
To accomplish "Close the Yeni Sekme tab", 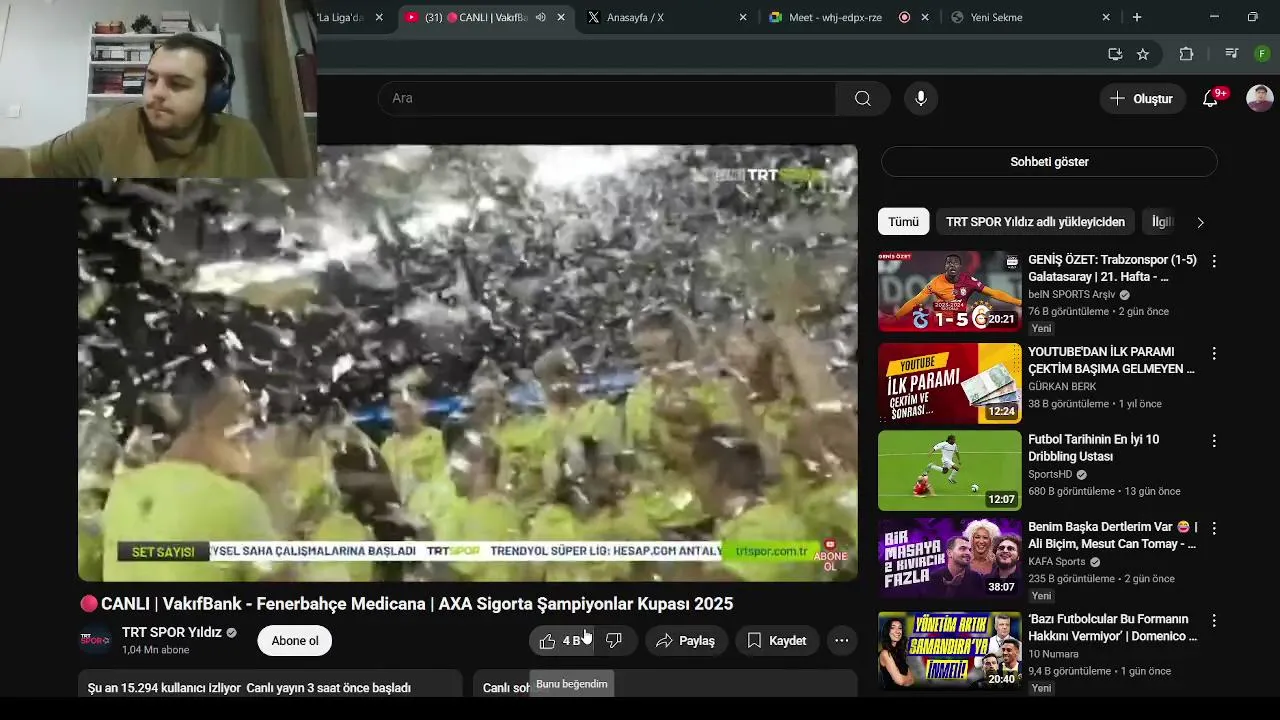I will pyautogui.click(x=1106, y=17).
